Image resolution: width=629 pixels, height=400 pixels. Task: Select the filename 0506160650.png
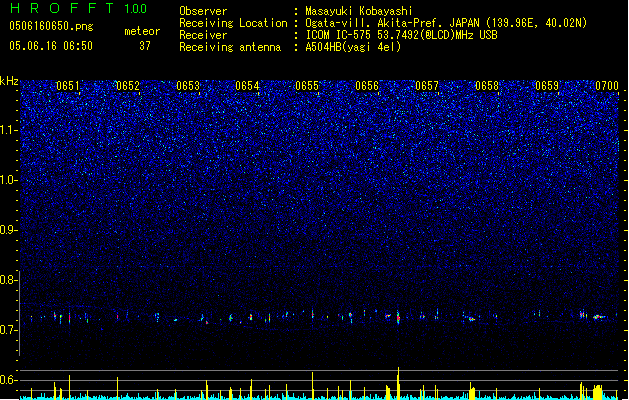[x=51, y=26]
